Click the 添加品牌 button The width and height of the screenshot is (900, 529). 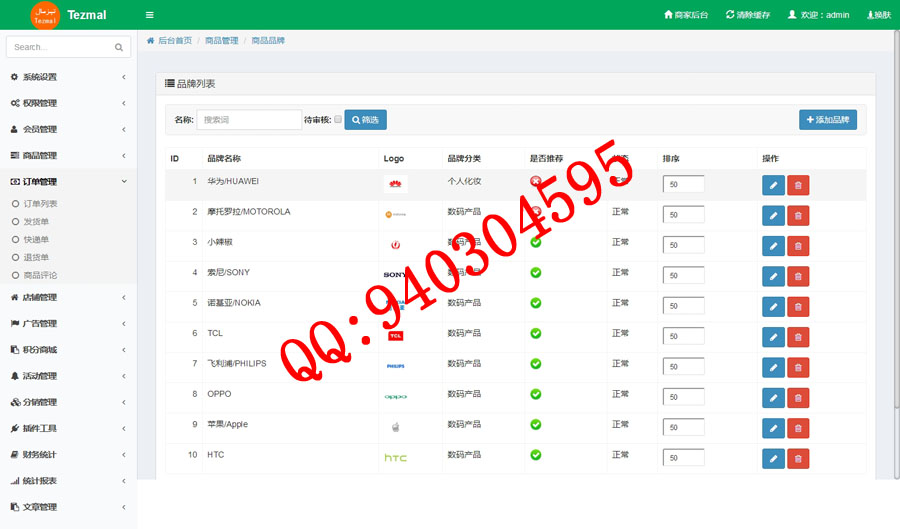(x=827, y=120)
